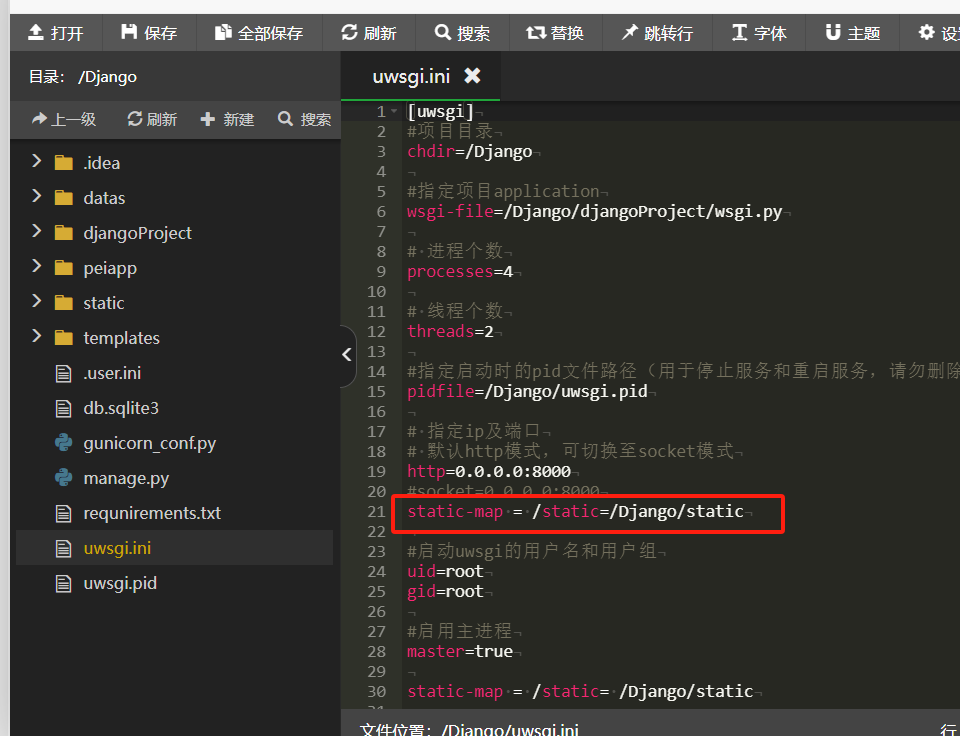This screenshot has height=736, width=960.
Task: Click the sidebar 刷新 refresh icon
Action: point(135,118)
